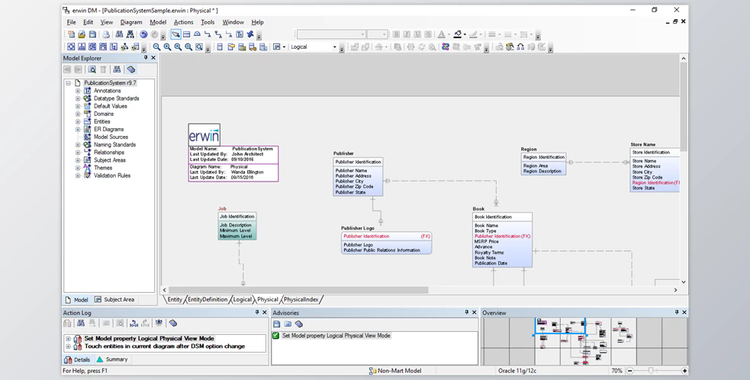
Task: Pin the Action Log panel
Action: [257, 313]
